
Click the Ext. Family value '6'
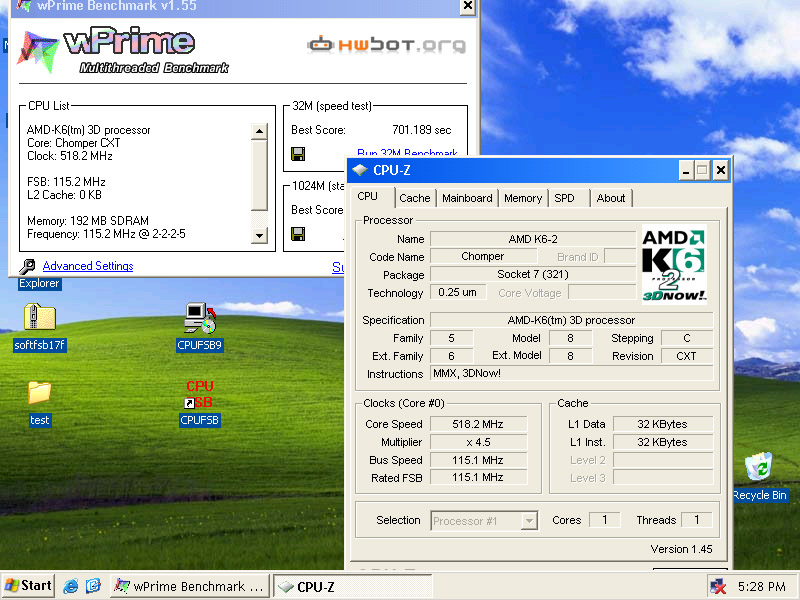[x=452, y=356]
